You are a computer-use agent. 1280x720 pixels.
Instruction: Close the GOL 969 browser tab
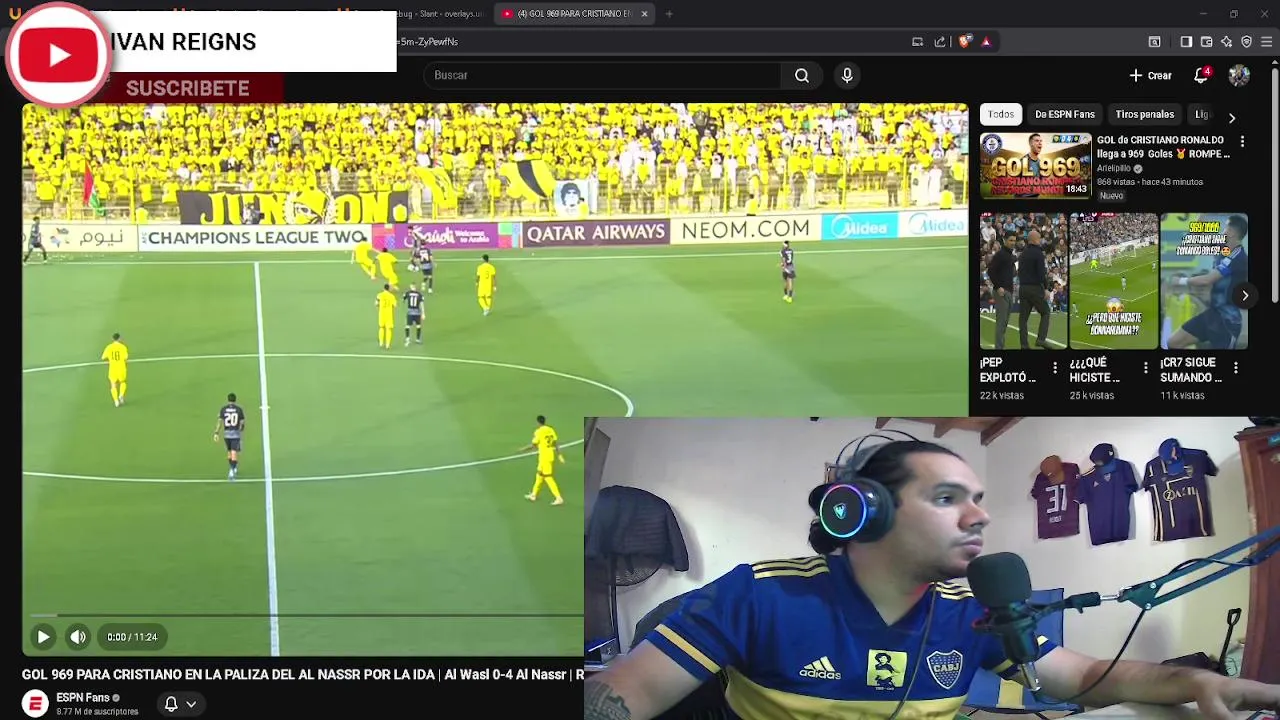pos(644,14)
